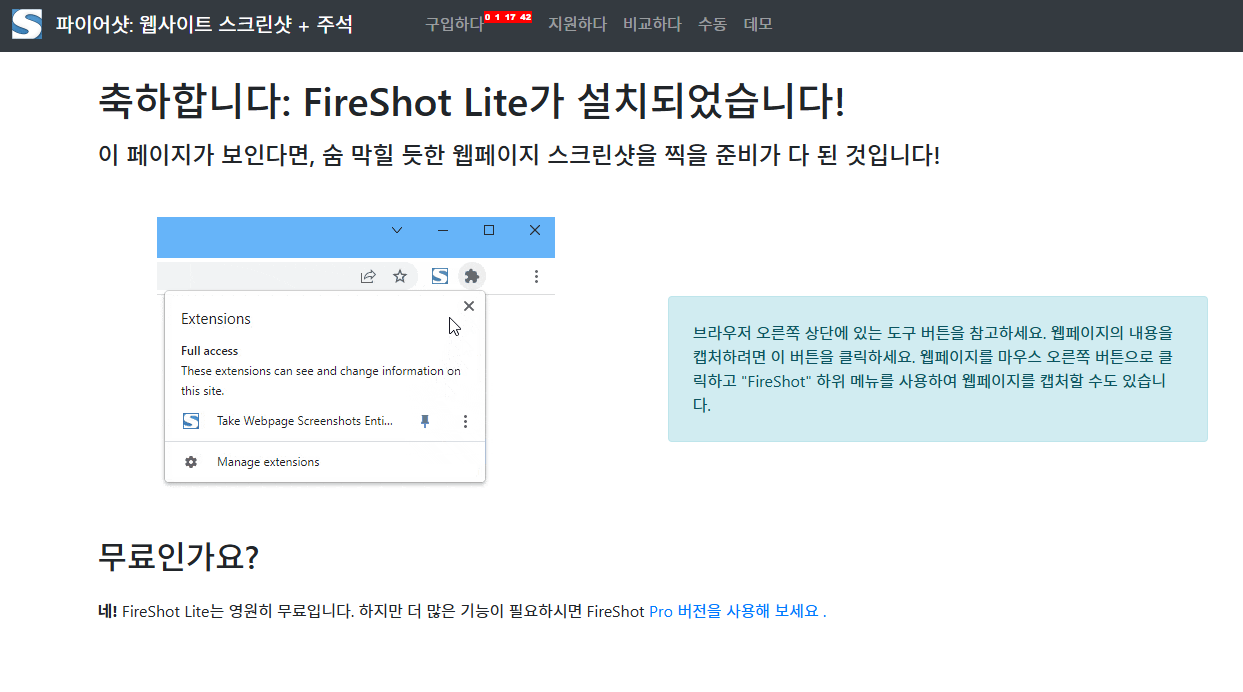This screenshot has width=1243, height=692.
Task: Close the Extensions popup with X
Action: click(469, 306)
